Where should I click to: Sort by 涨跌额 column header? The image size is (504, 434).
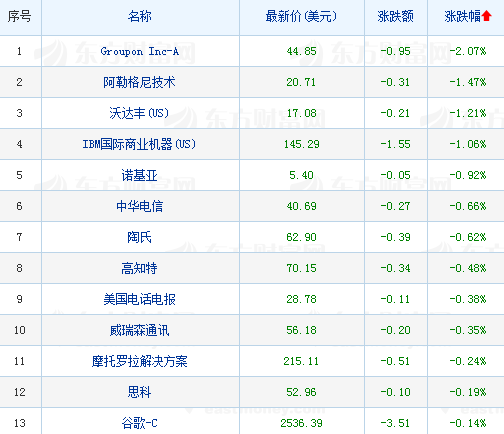396,16
